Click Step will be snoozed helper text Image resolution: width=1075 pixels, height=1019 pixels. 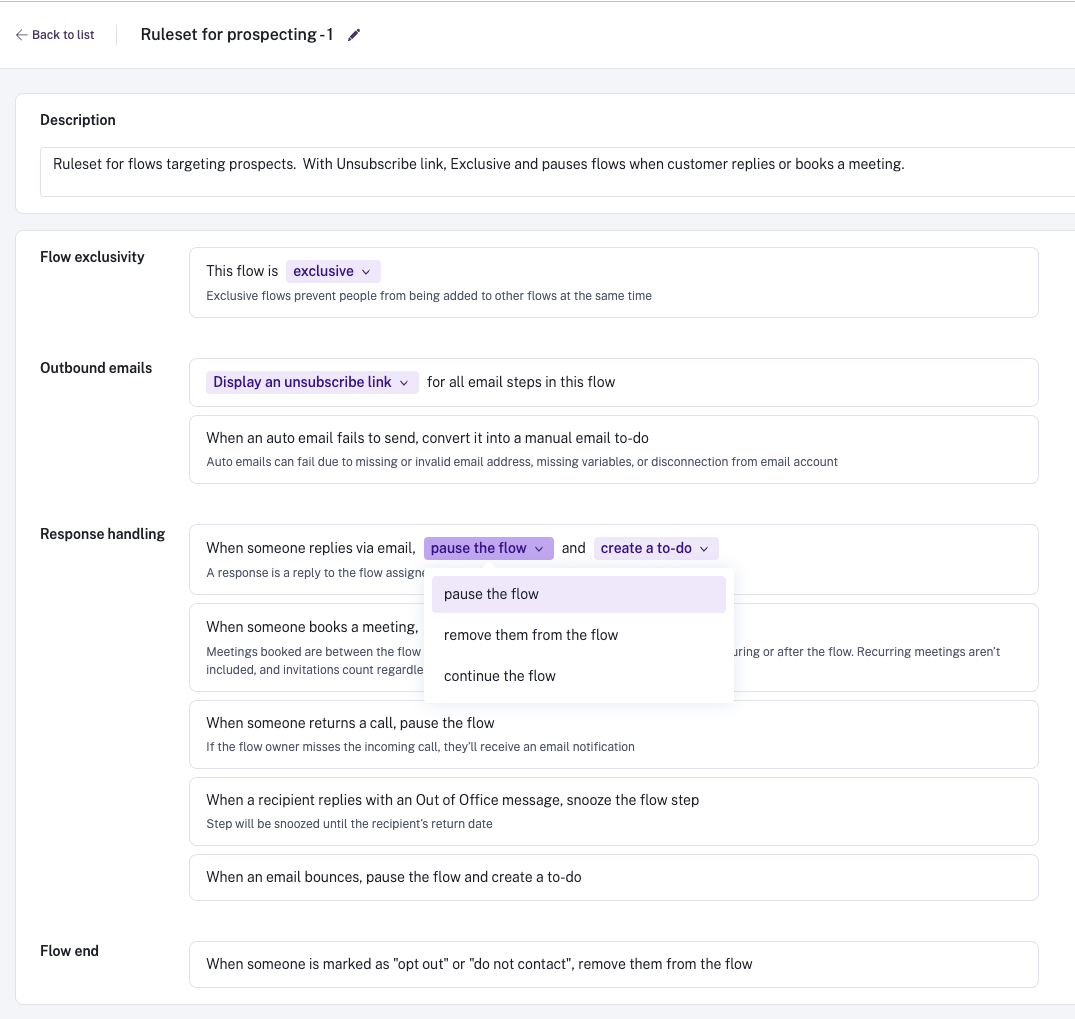[350, 824]
